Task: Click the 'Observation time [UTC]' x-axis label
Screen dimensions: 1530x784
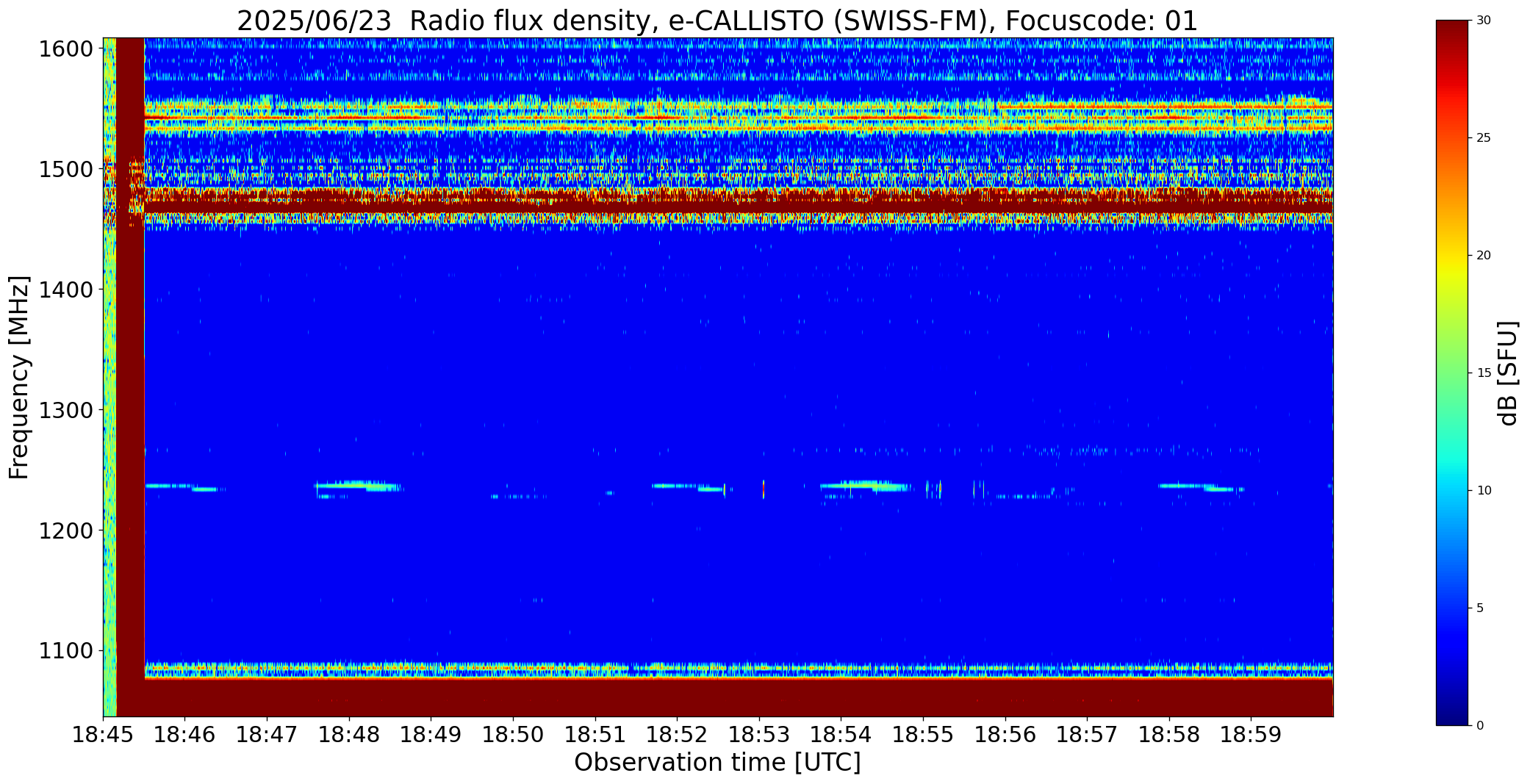Action: point(717,763)
